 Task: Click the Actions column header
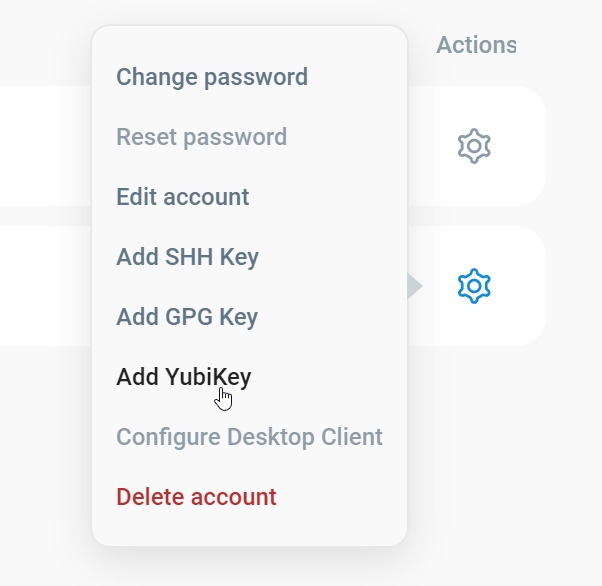click(x=476, y=45)
